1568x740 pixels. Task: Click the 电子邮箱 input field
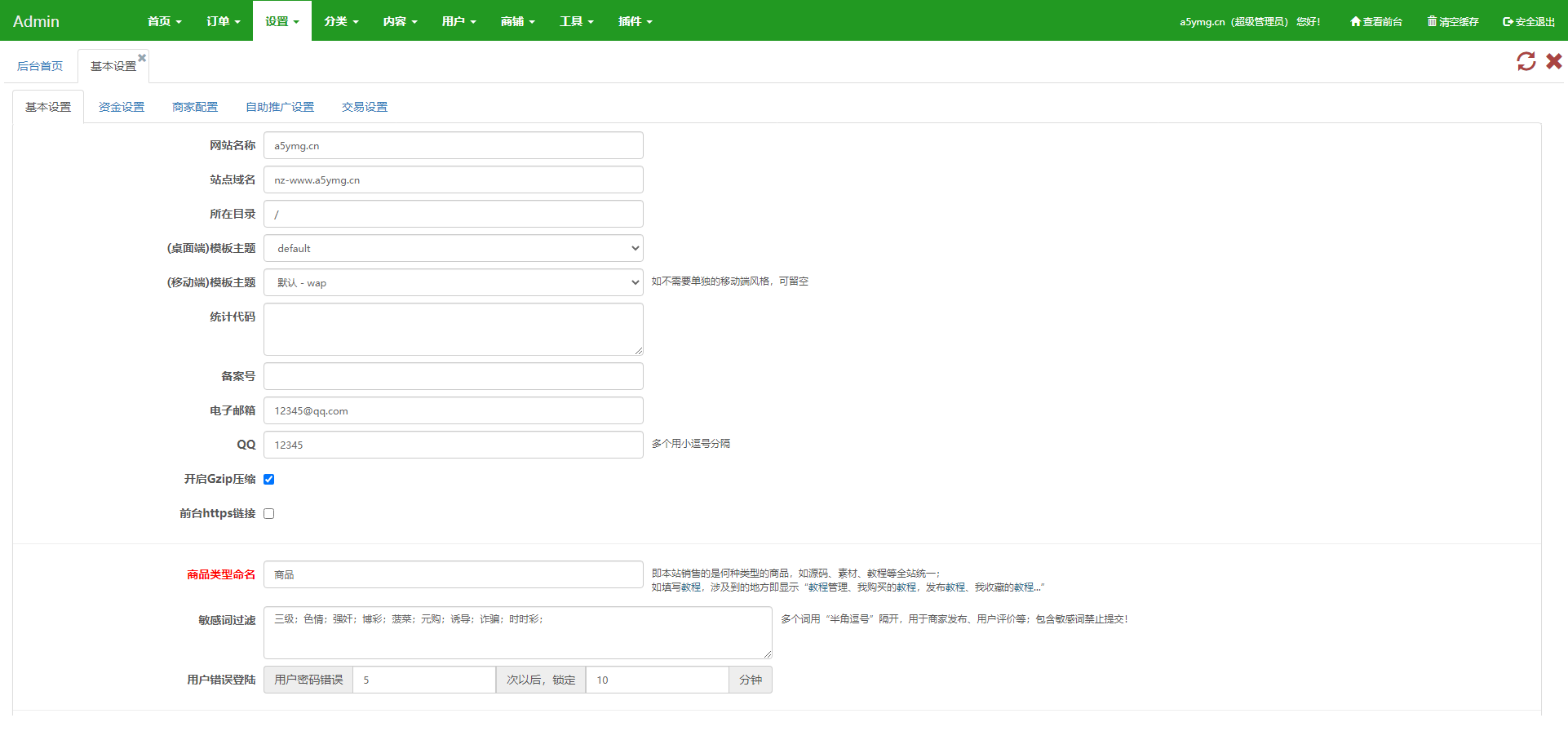(x=453, y=411)
